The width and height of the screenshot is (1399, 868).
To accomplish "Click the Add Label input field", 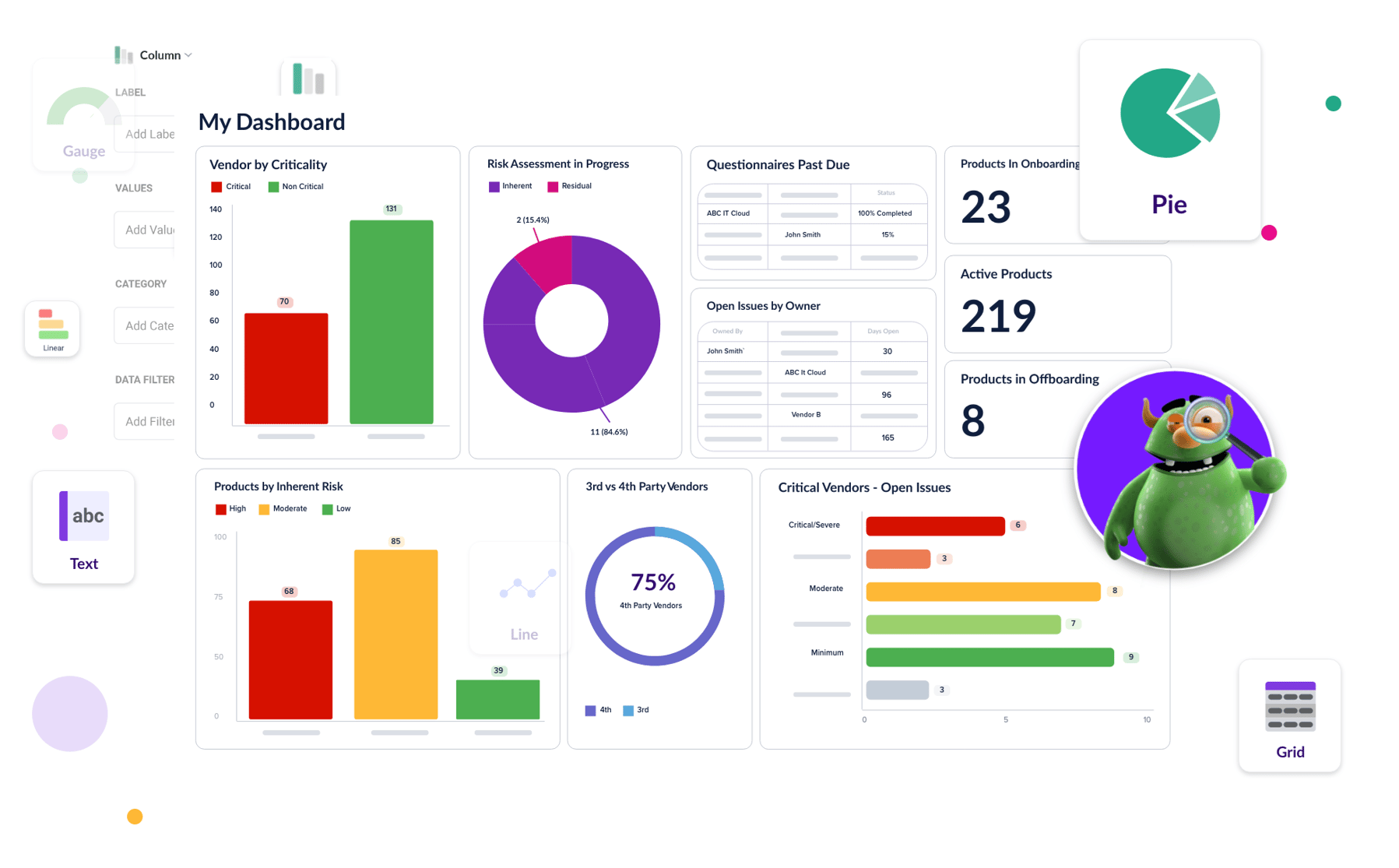I will (x=152, y=133).
